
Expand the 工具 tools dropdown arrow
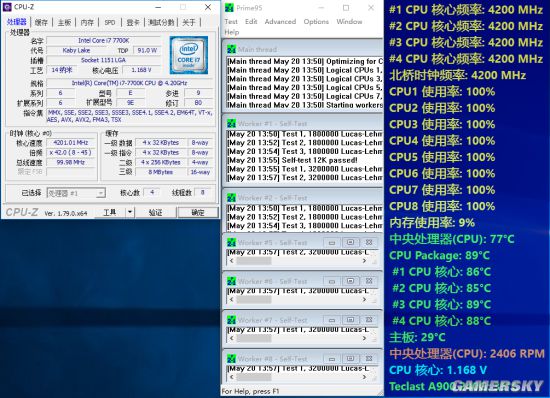coord(130,212)
